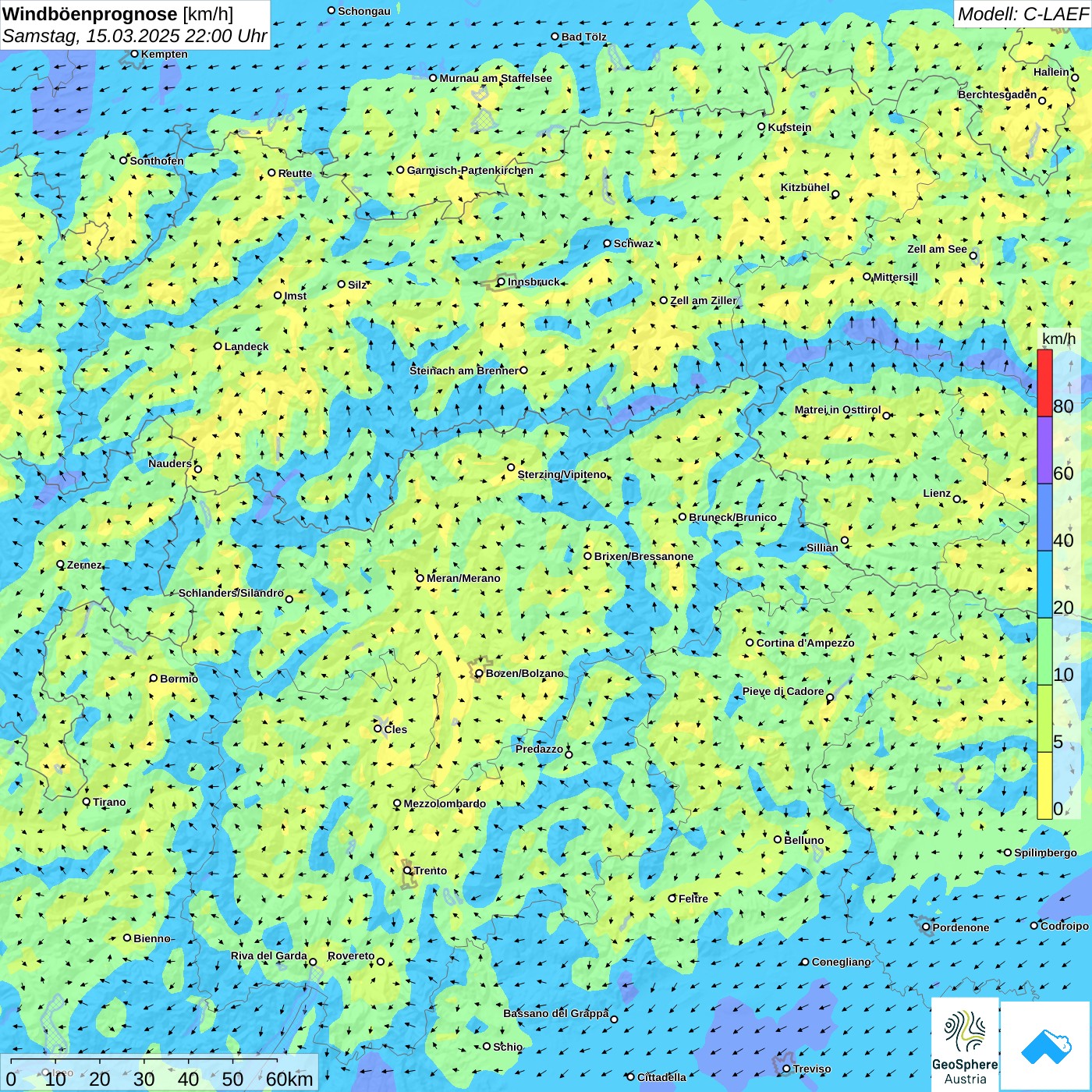Click the GeoSphere Austria logo
Image resolution: width=1092 pixels, height=1092 pixels.
[x=965, y=1044]
